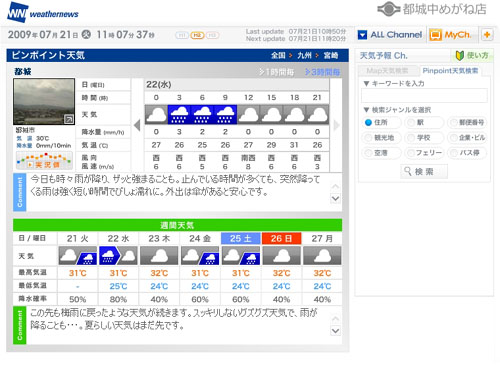The height and width of the screenshot is (375, 500).
Task: Select the 空港 search genre radio
Action: click(x=368, y=153)
